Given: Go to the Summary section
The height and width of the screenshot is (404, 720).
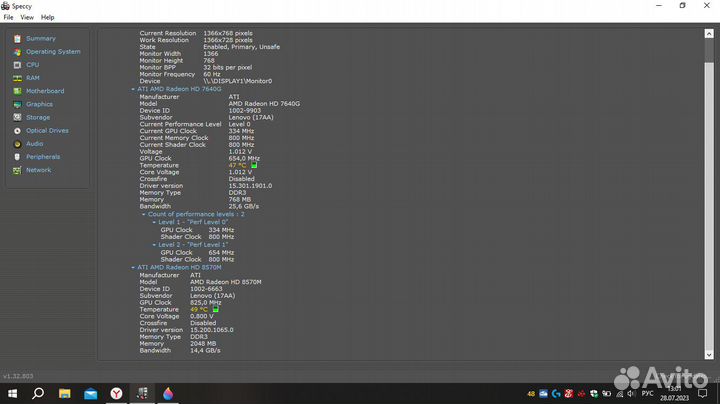Looking at the screenshot, I should [x=41, y=39].
